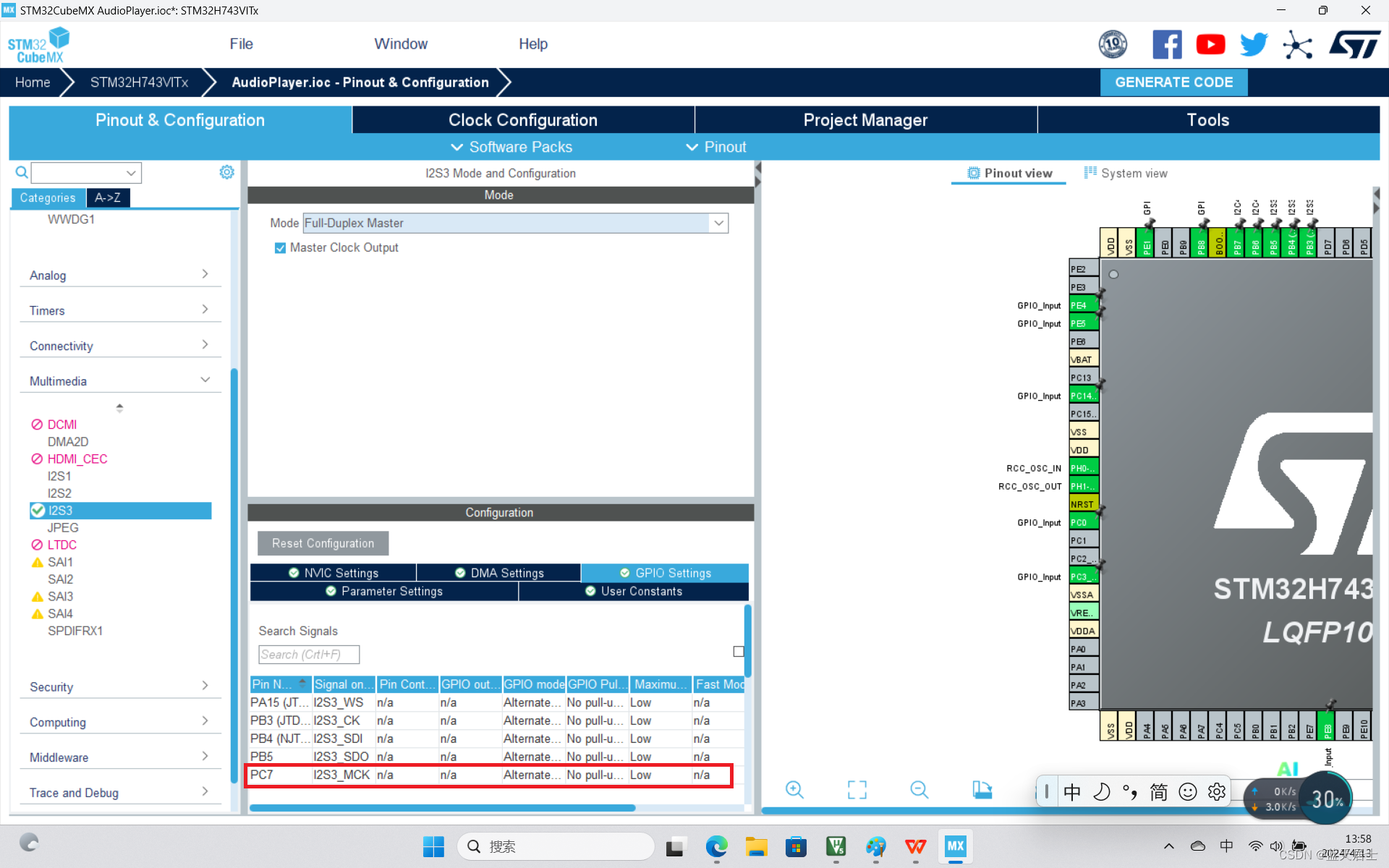Screen dimensions: 1389x868
Task: Click the Search Signals input field
Action: tap(309, 655)
